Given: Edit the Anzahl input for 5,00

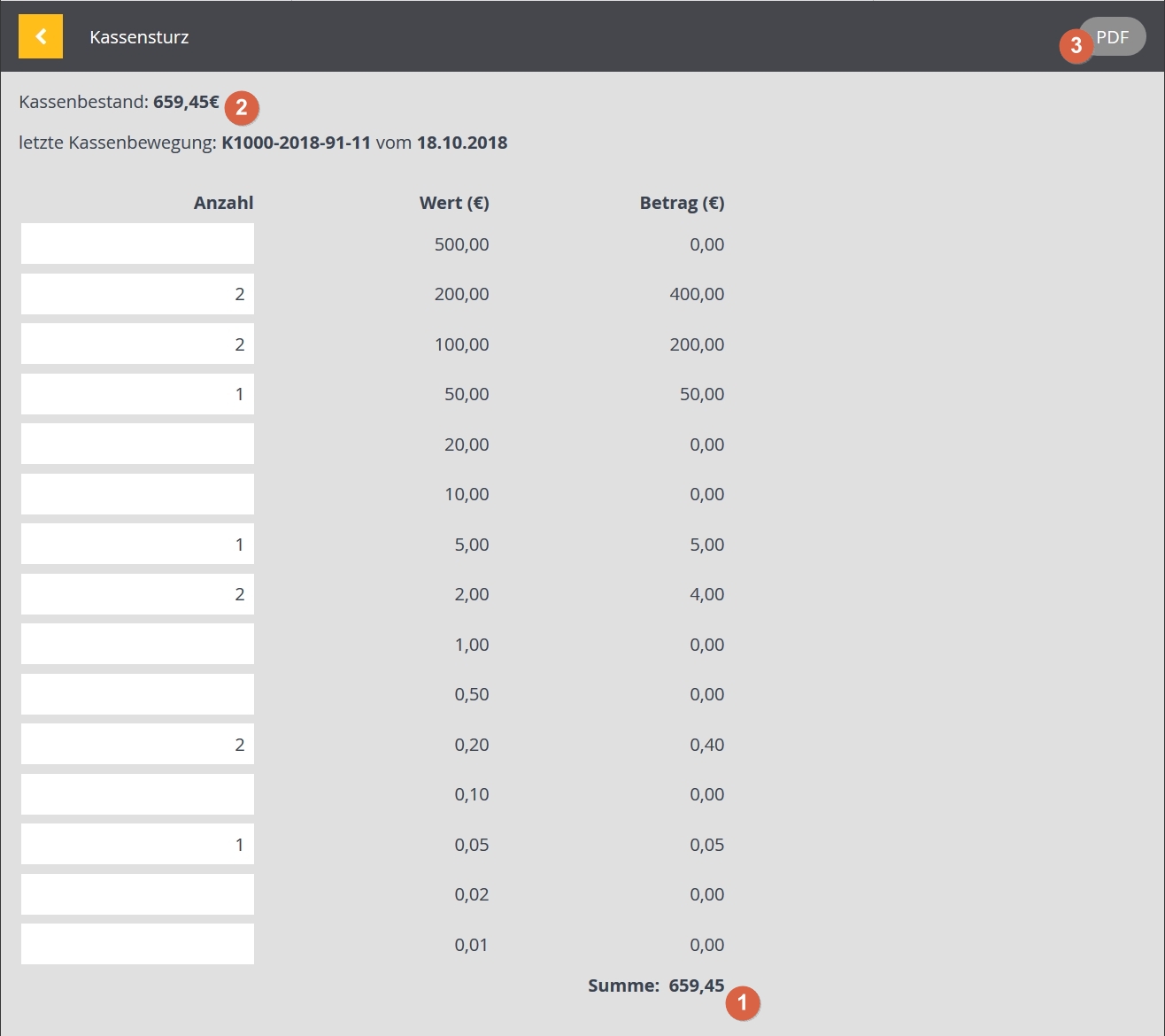Looking at the screenshot, I should [137, 544].
